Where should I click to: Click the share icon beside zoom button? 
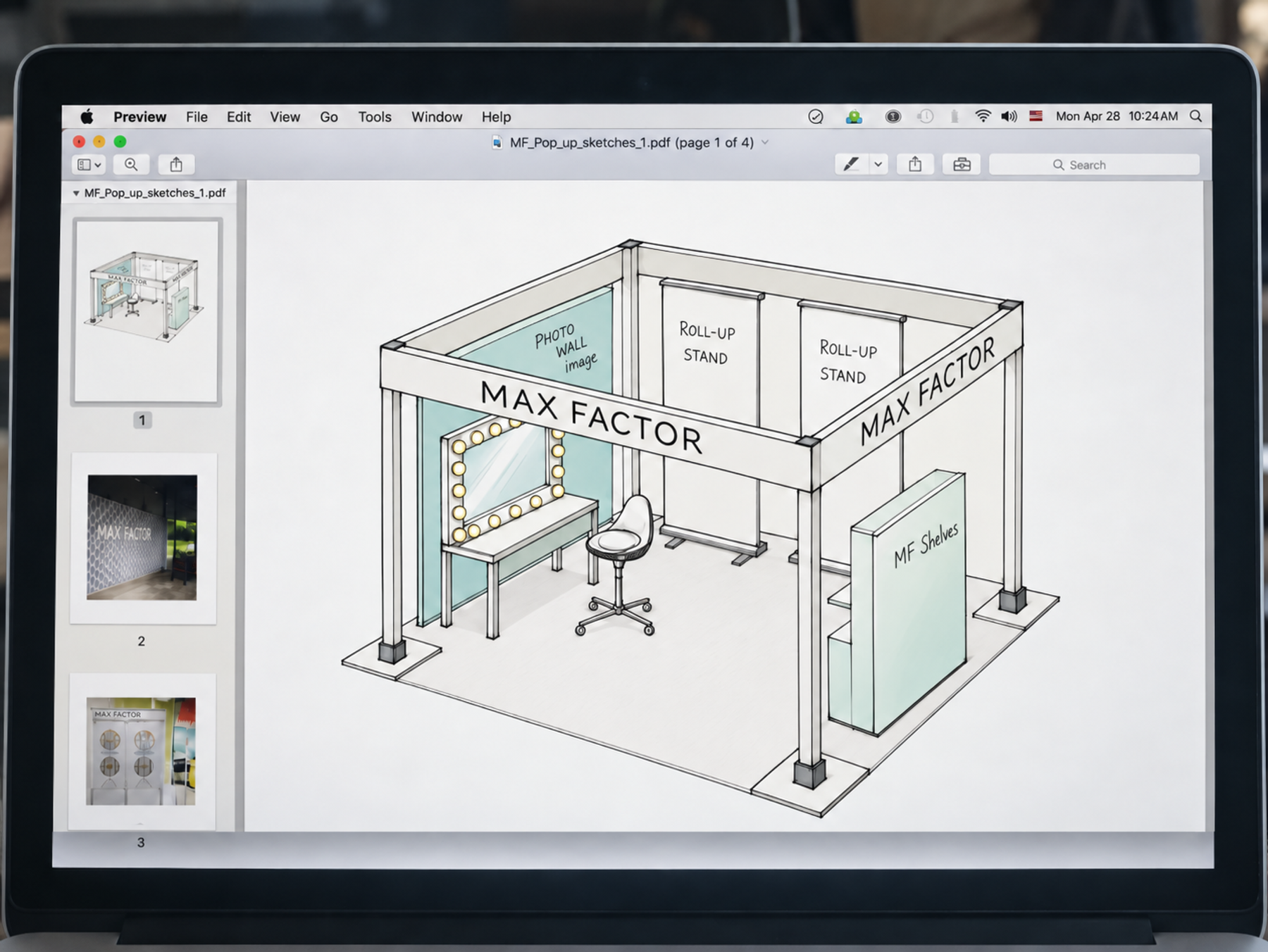coord(176,165)
